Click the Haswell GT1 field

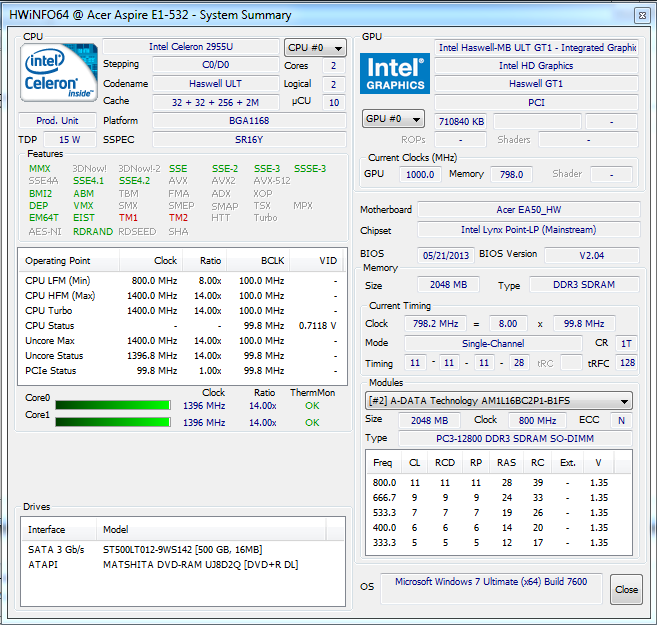[536, 84]
